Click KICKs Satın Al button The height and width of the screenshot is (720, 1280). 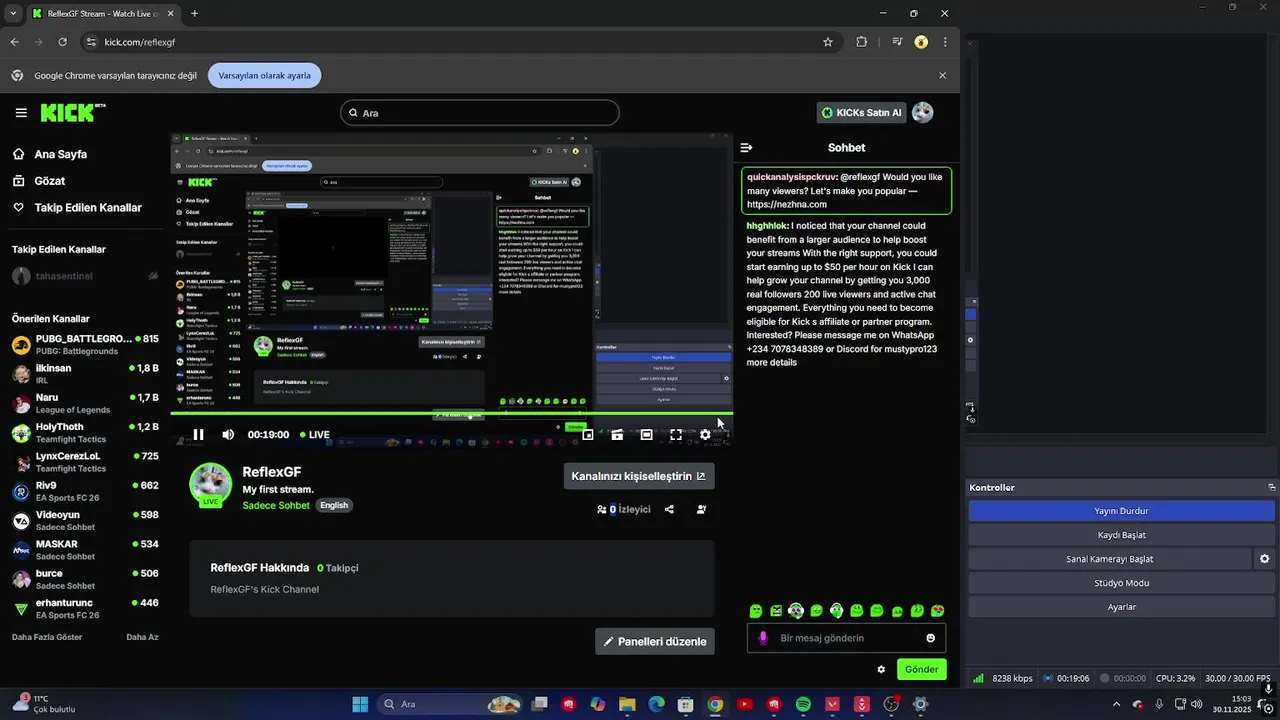coord(861,113)
